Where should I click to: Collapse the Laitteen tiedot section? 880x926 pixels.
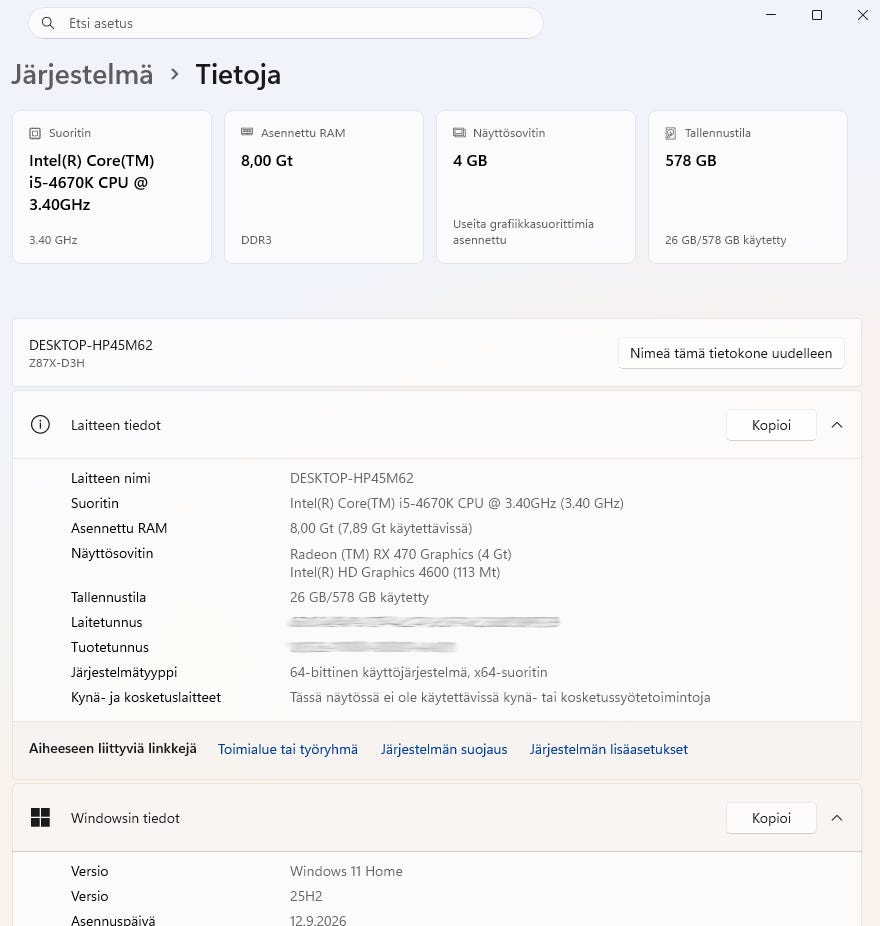[837, 425]
